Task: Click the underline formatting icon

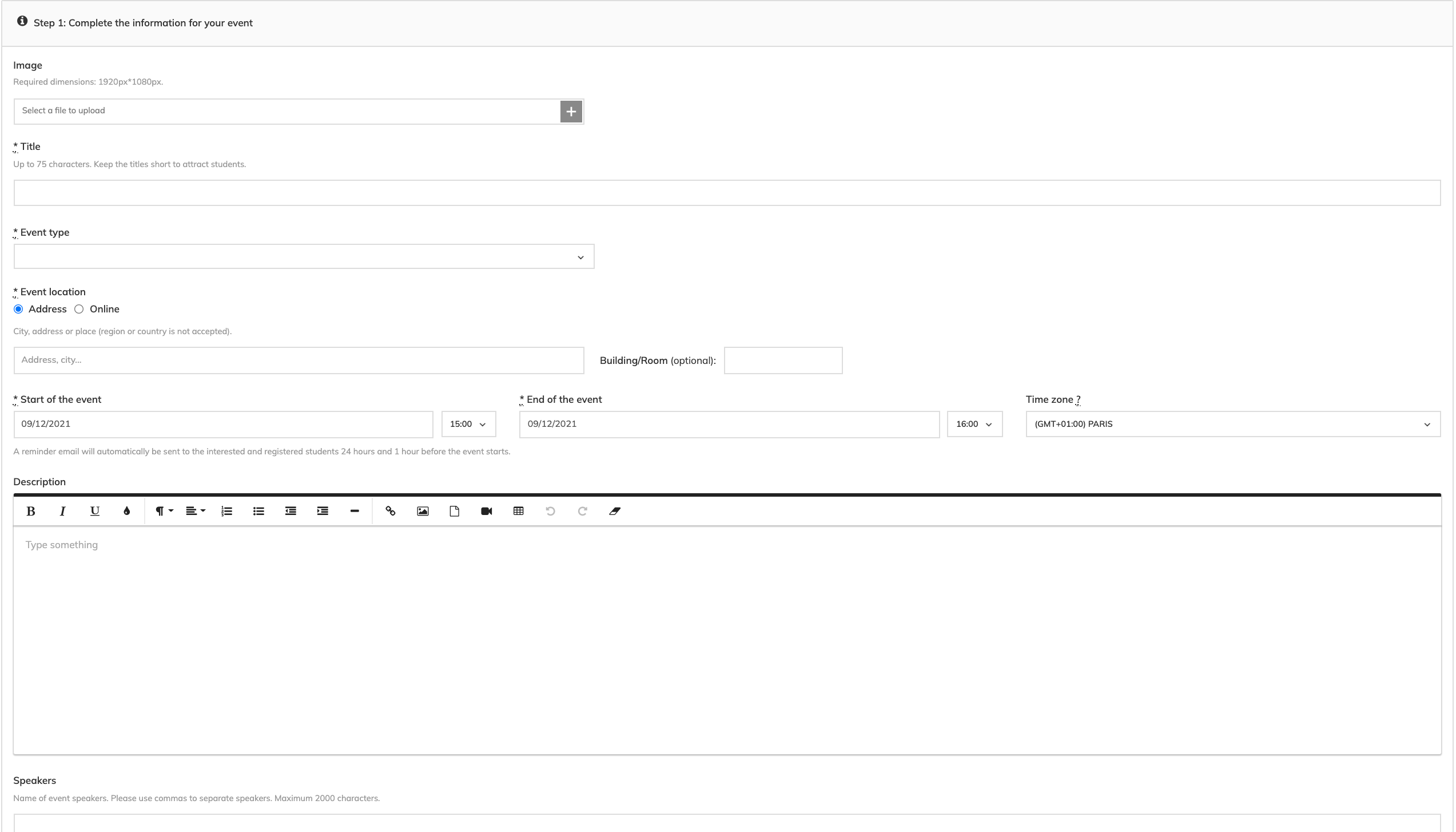Action: coord(95,511)
